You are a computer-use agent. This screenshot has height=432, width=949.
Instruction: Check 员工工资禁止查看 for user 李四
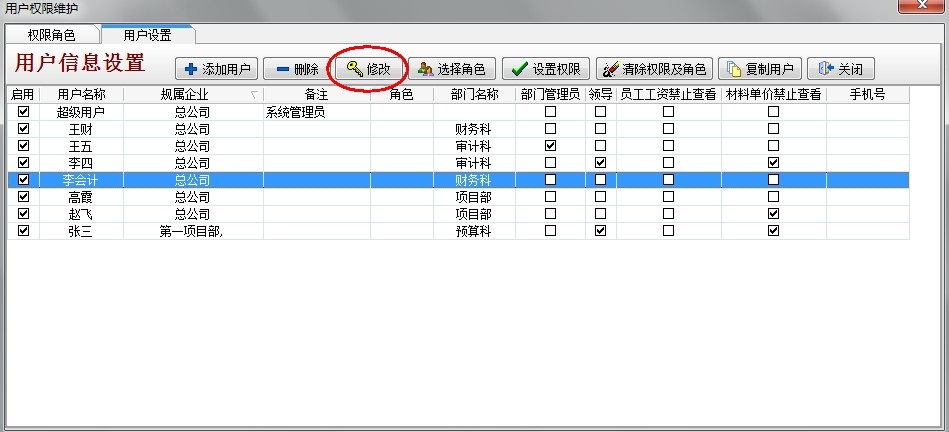[x=668, y=163]
